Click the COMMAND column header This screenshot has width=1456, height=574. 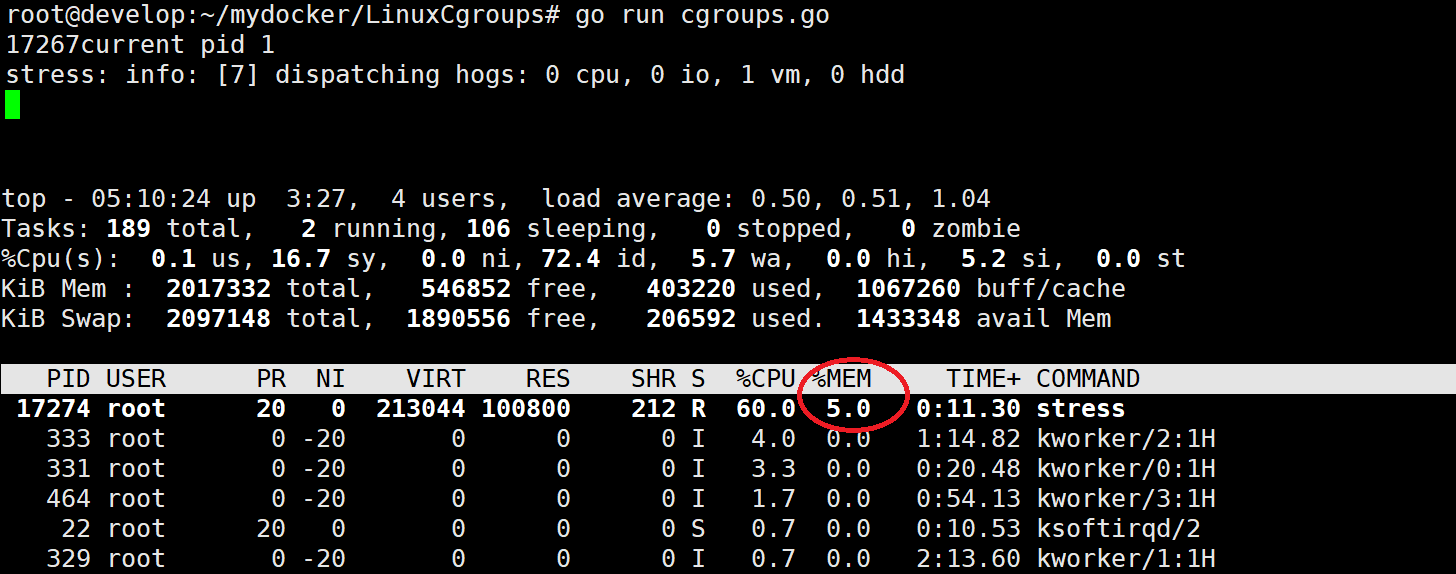coord(1088,379)
